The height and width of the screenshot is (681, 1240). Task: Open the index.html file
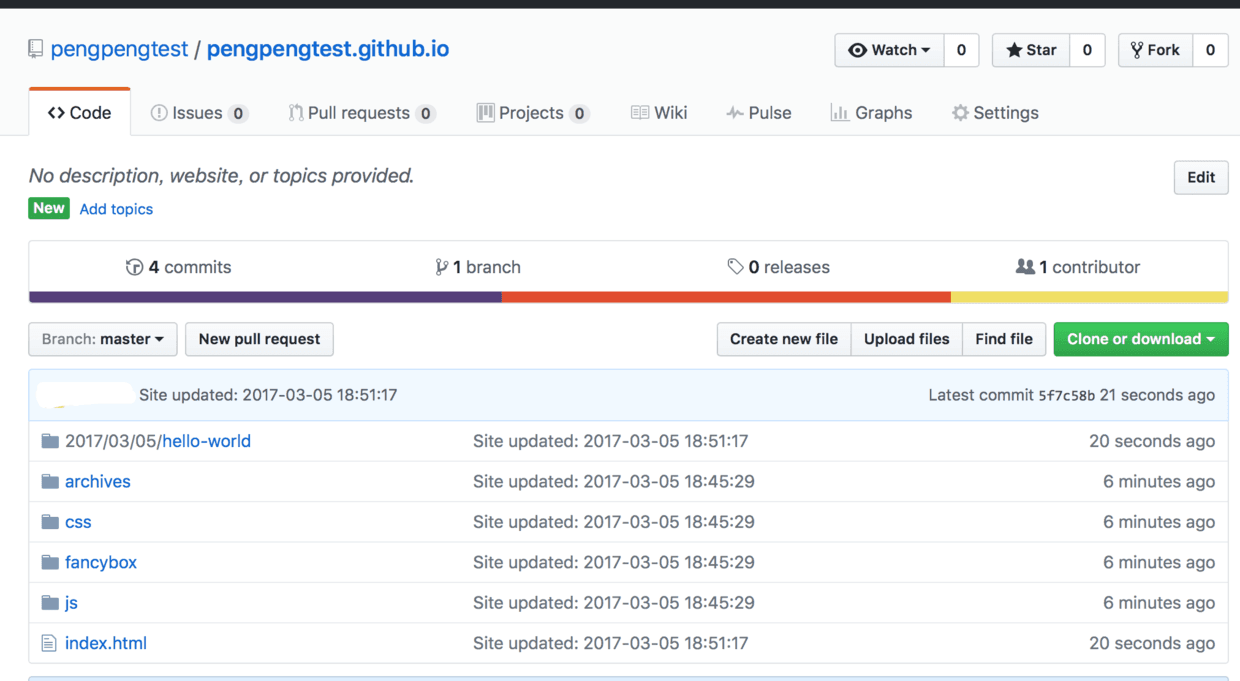coord(106,643)
